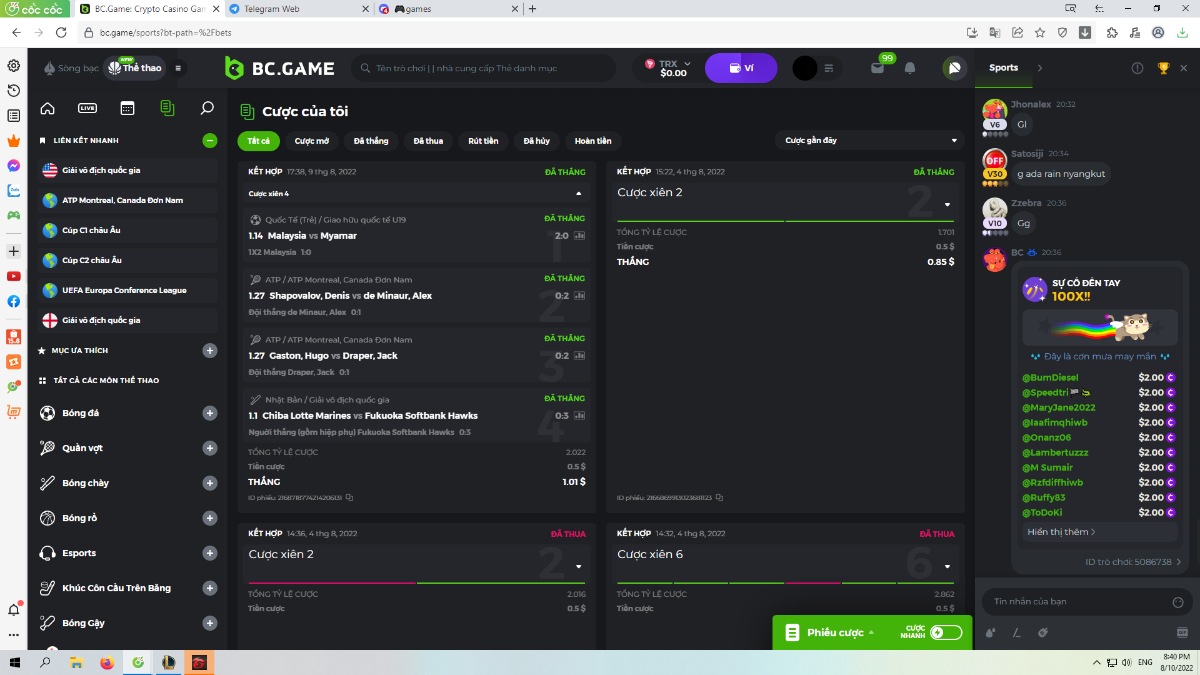Click the trophy icon in chat header
This screenshot has width=1200, height=675.
(x=1163, y=68)
